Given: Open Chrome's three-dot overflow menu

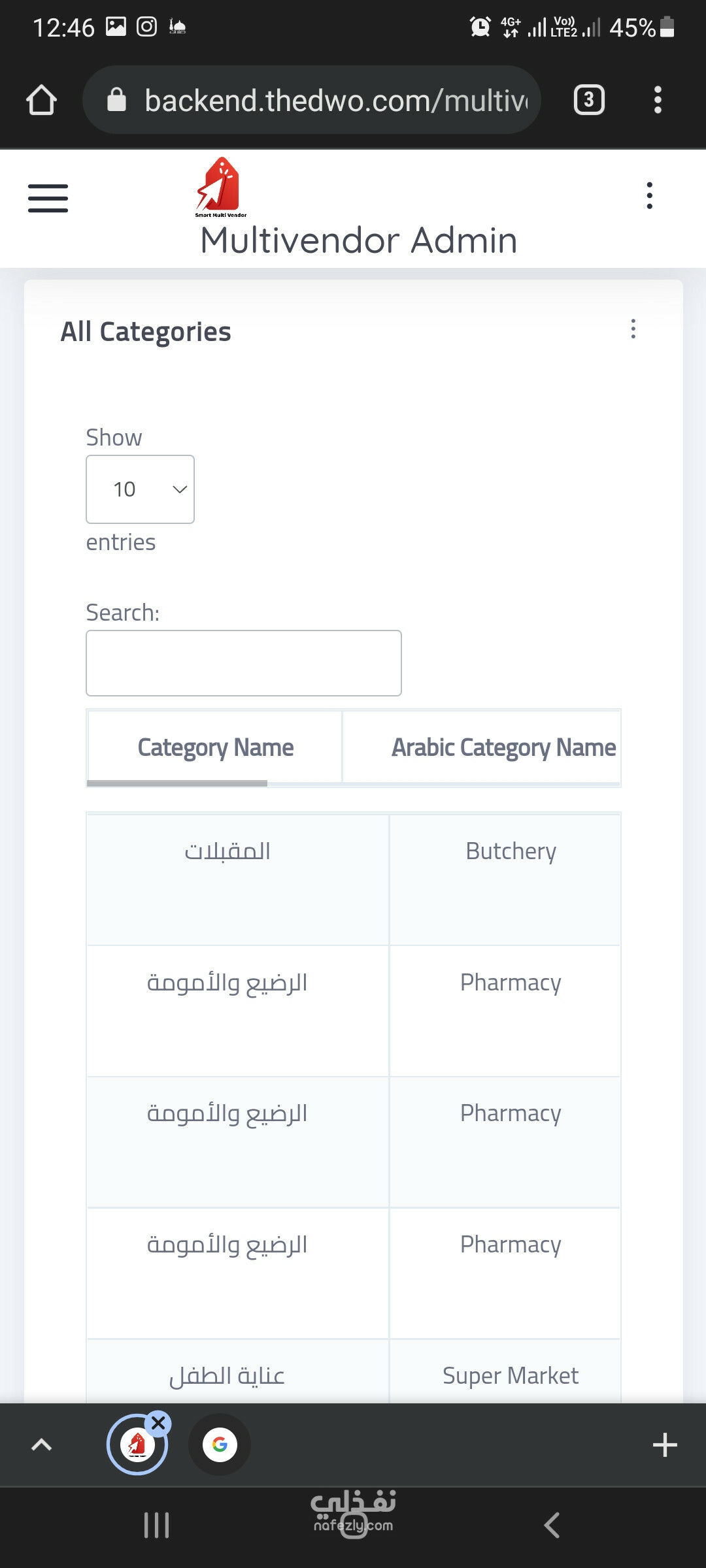Looking at the screenshot, I should tap(658, 100).
